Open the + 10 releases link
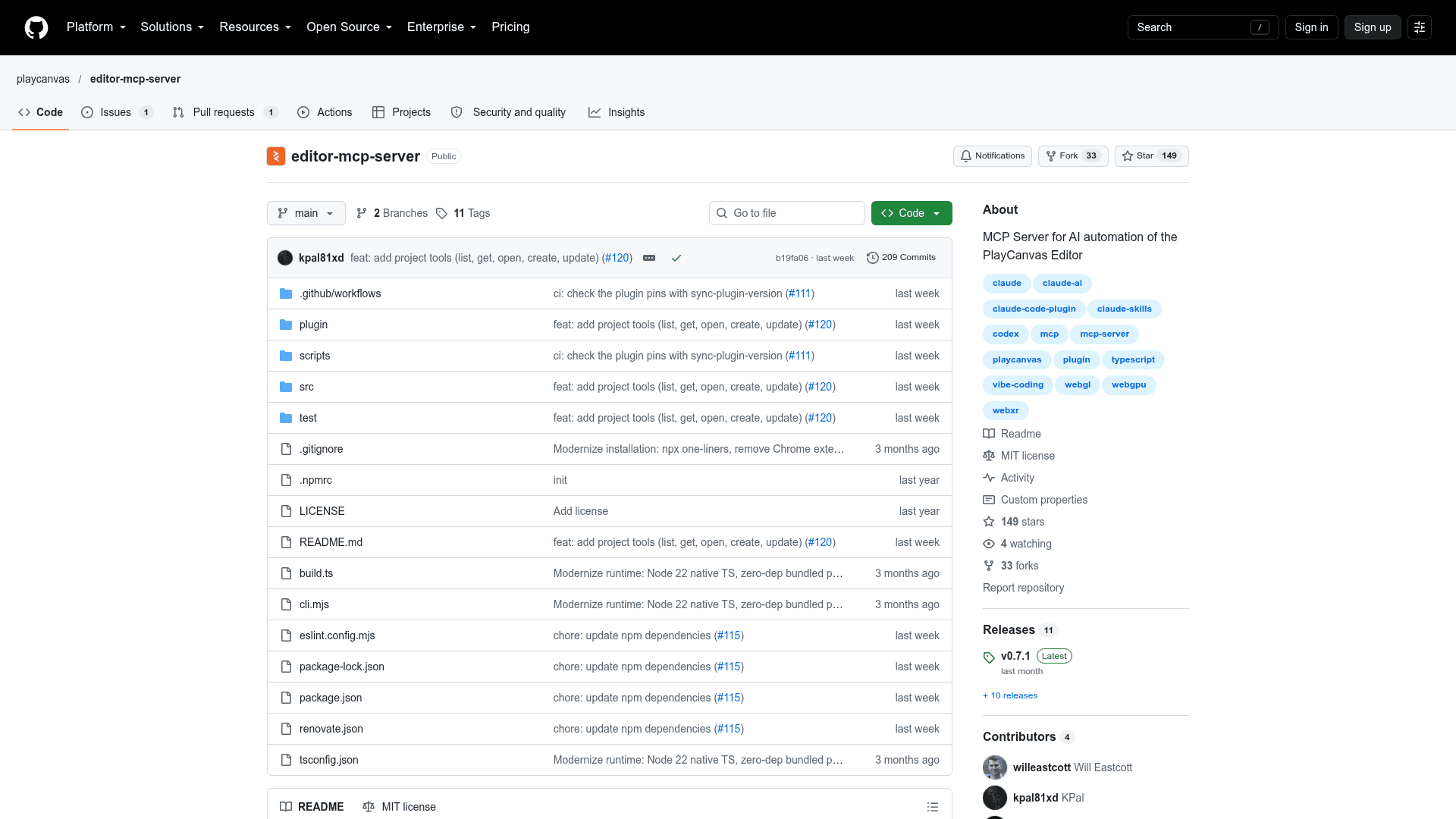 coord(1010,695)
